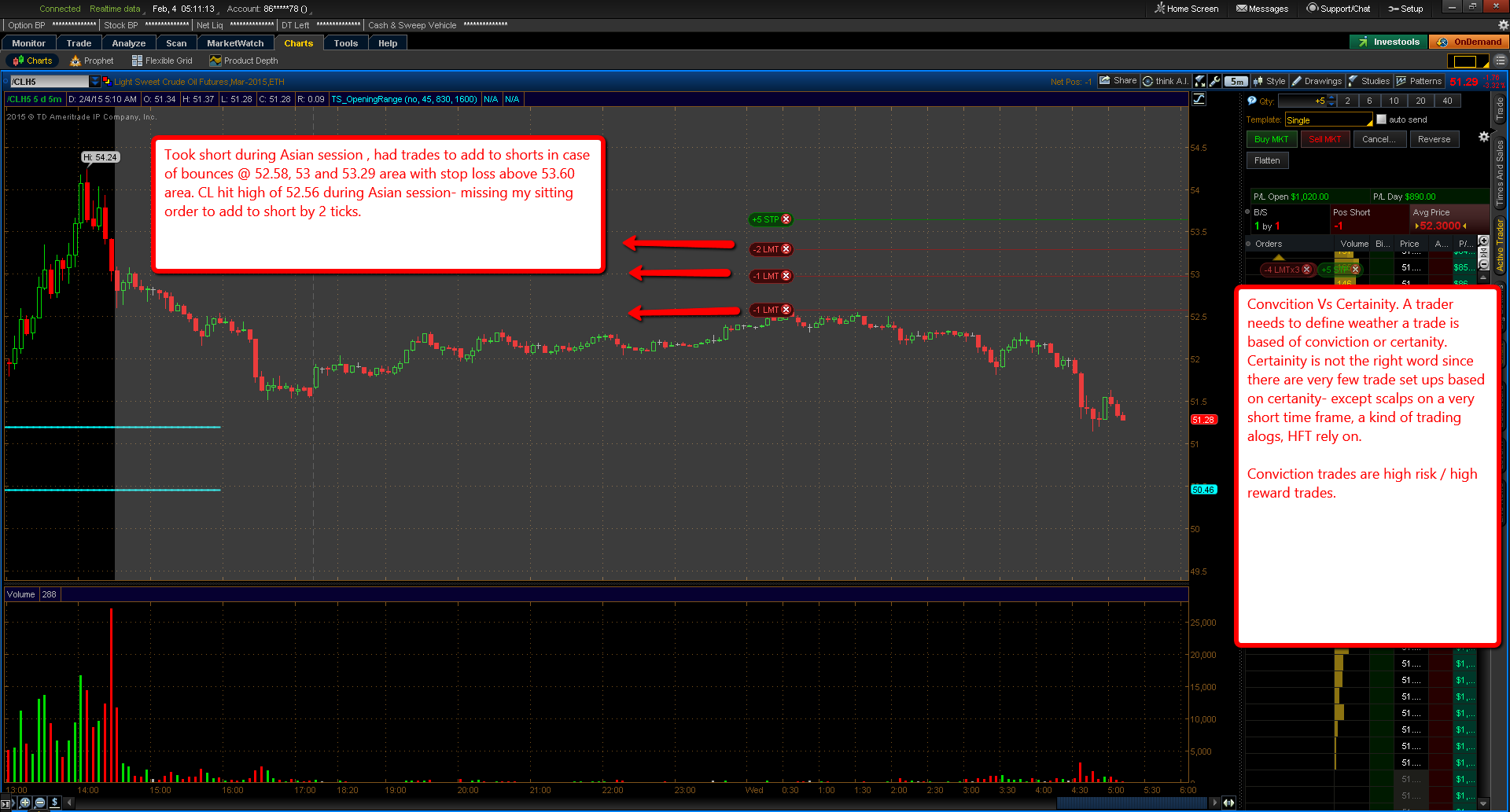Switch to the Analyze tab
The width and height of the screenshot is (1510, 812).
coord(129,43)
